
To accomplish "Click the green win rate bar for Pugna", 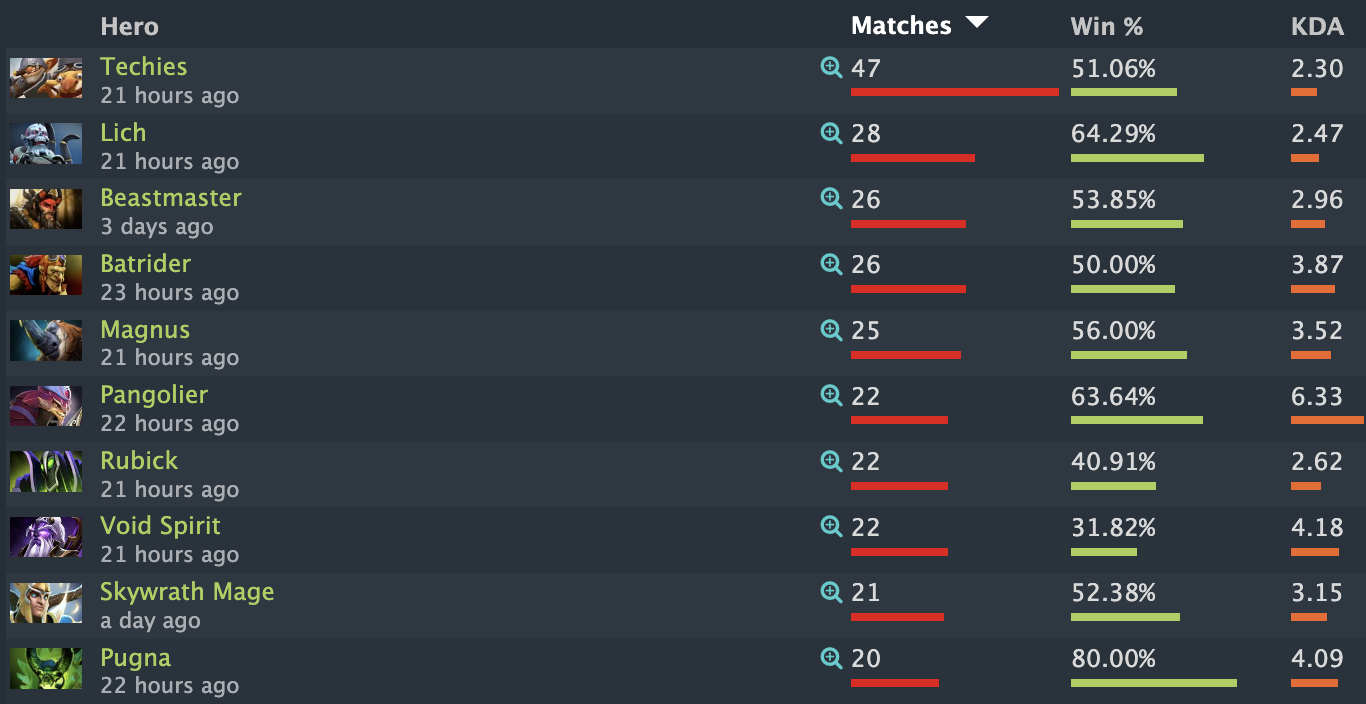I will coord(1153,683).
